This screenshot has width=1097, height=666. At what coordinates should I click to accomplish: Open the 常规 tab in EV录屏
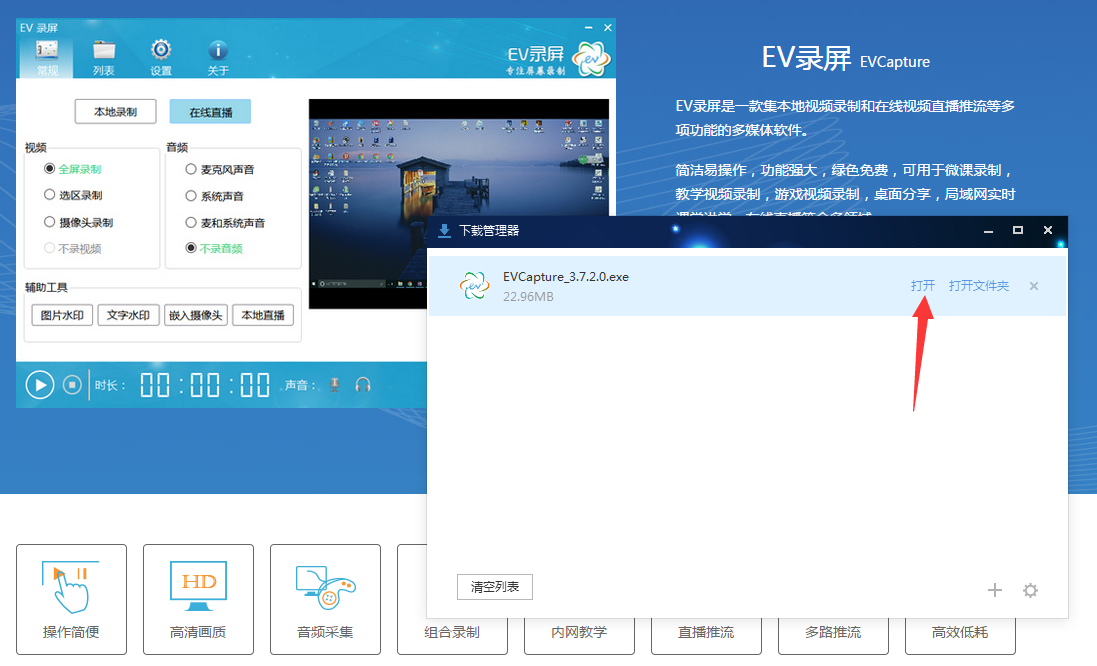click(47, 57)
